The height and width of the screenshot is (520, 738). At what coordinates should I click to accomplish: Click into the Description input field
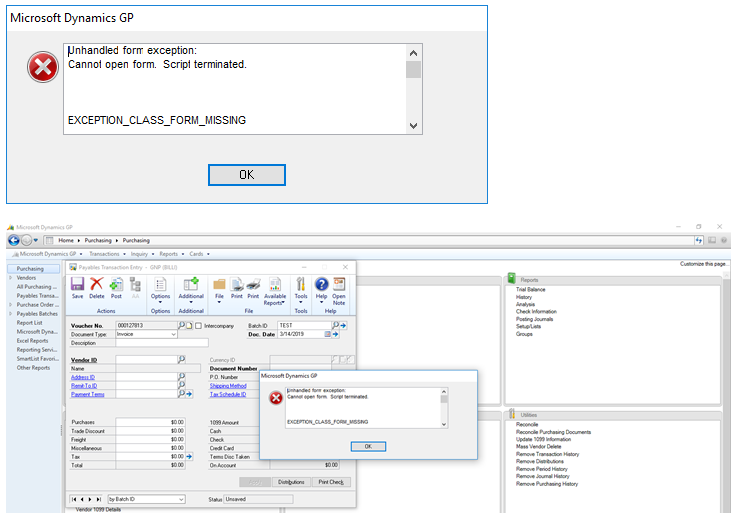pos(161,343)
